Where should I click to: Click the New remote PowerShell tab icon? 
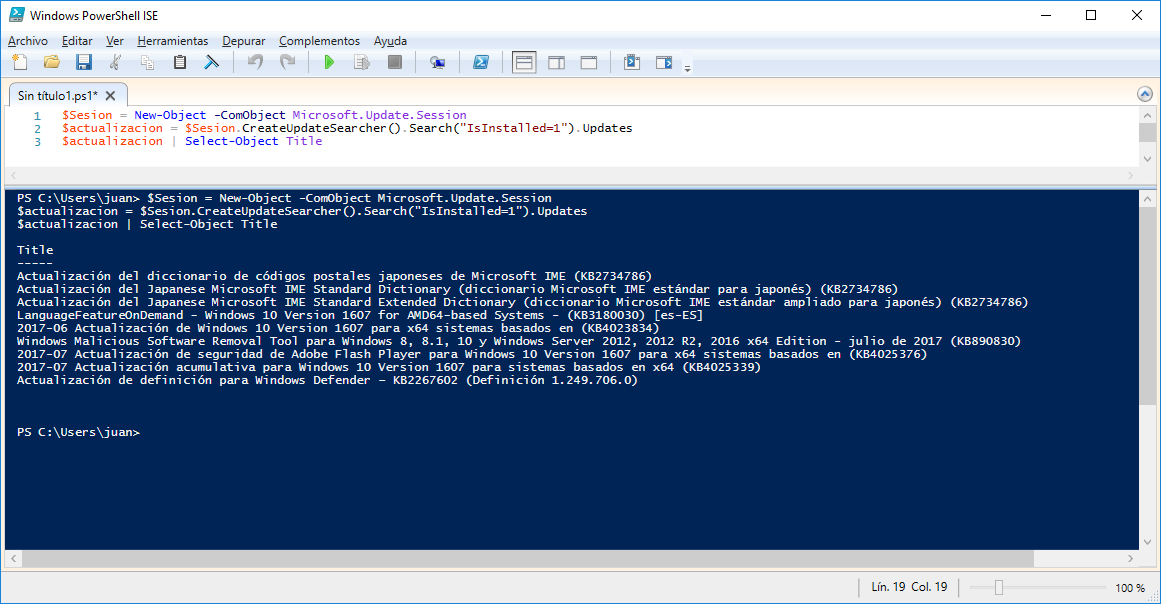[437, 62]
